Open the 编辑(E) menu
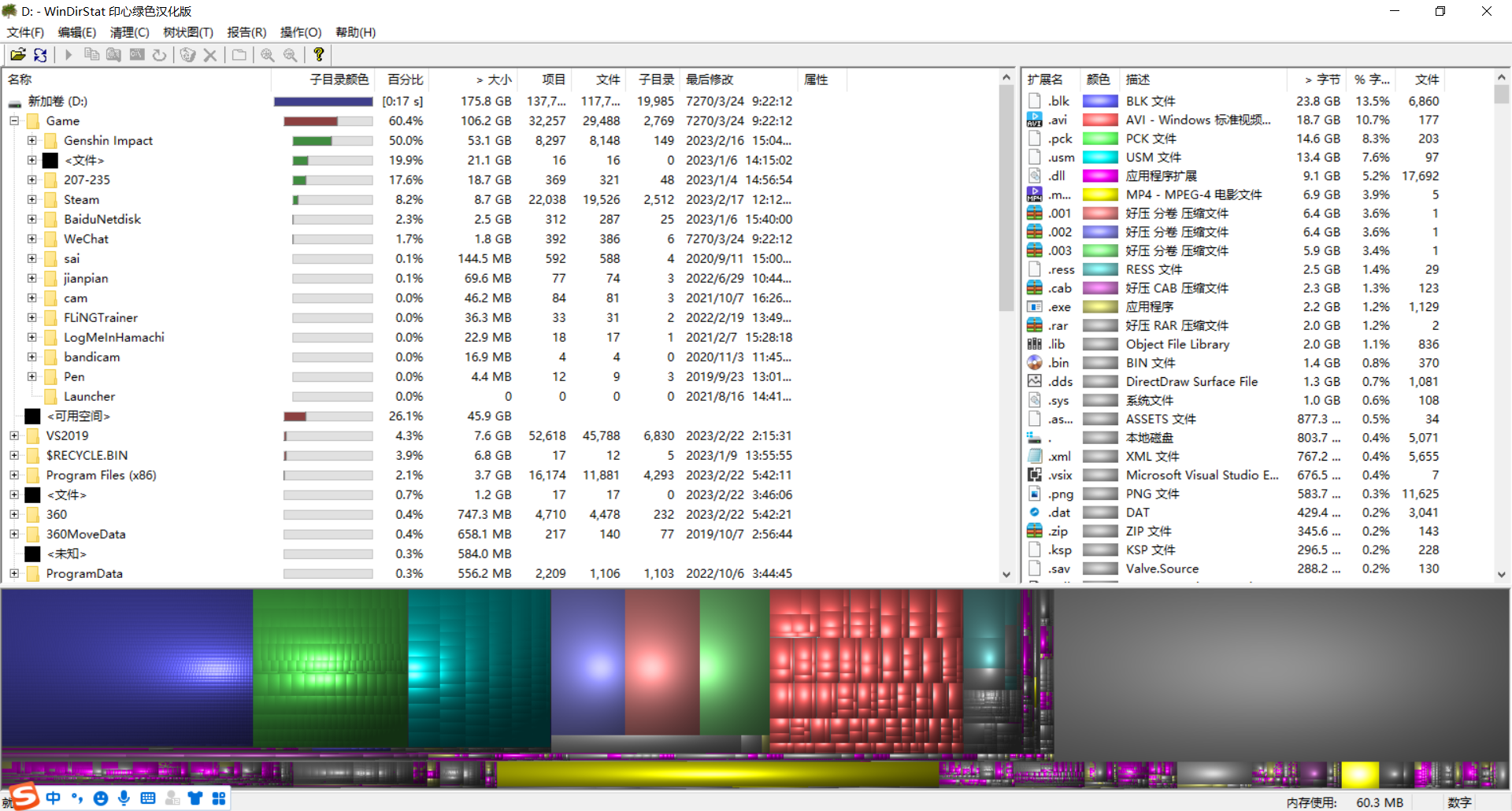Viewport: 1512px width, 811px height. point(77,32)
